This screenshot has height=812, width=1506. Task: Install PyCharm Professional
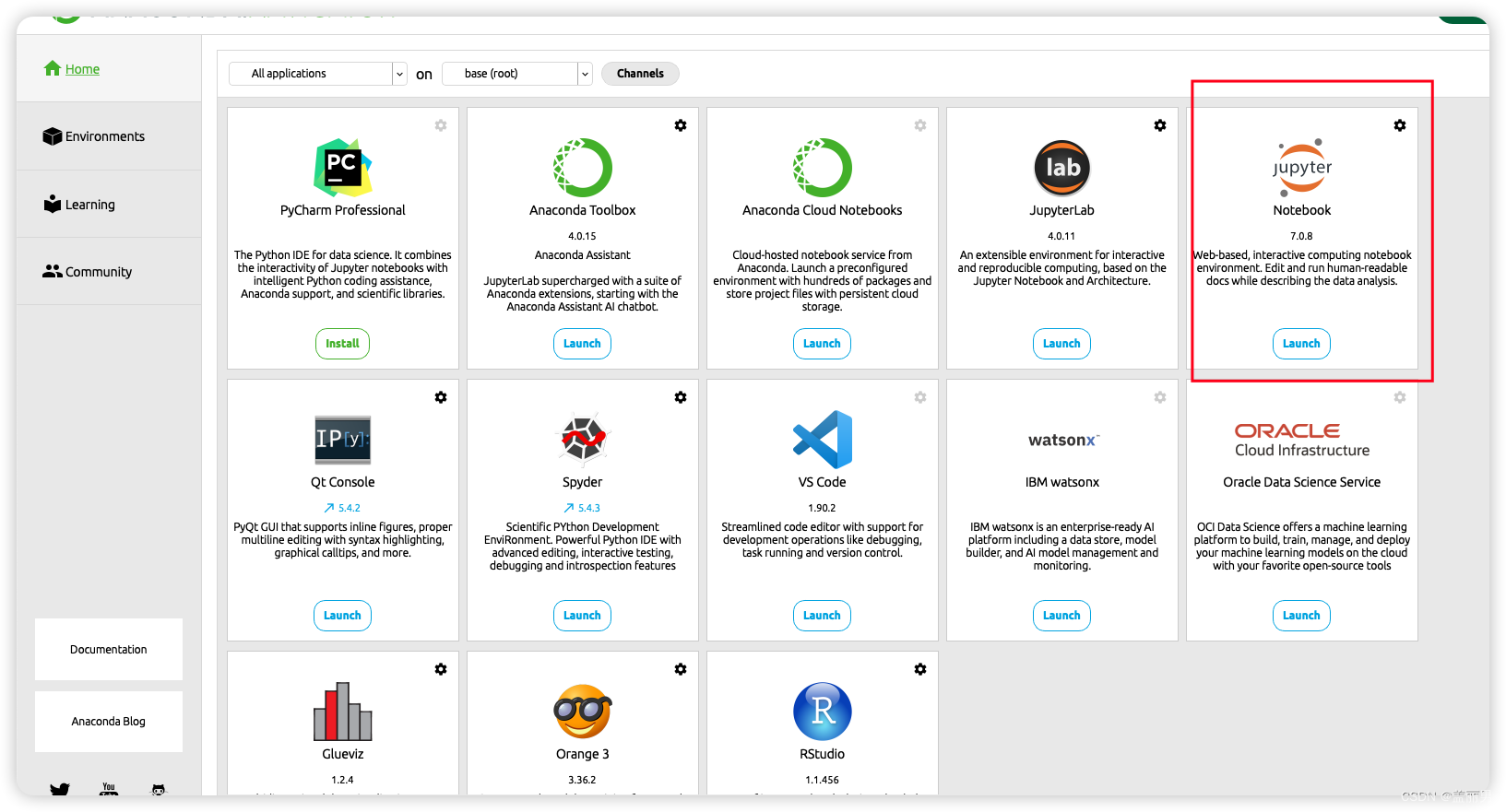342,344
